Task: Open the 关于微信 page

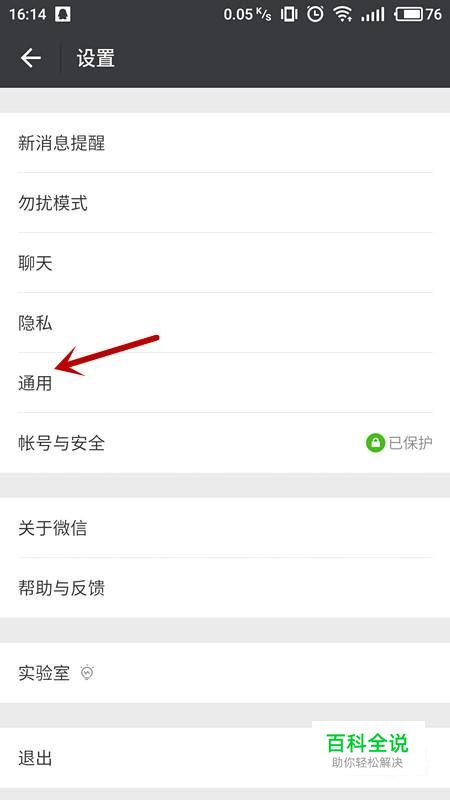Action: click(225, 528)
